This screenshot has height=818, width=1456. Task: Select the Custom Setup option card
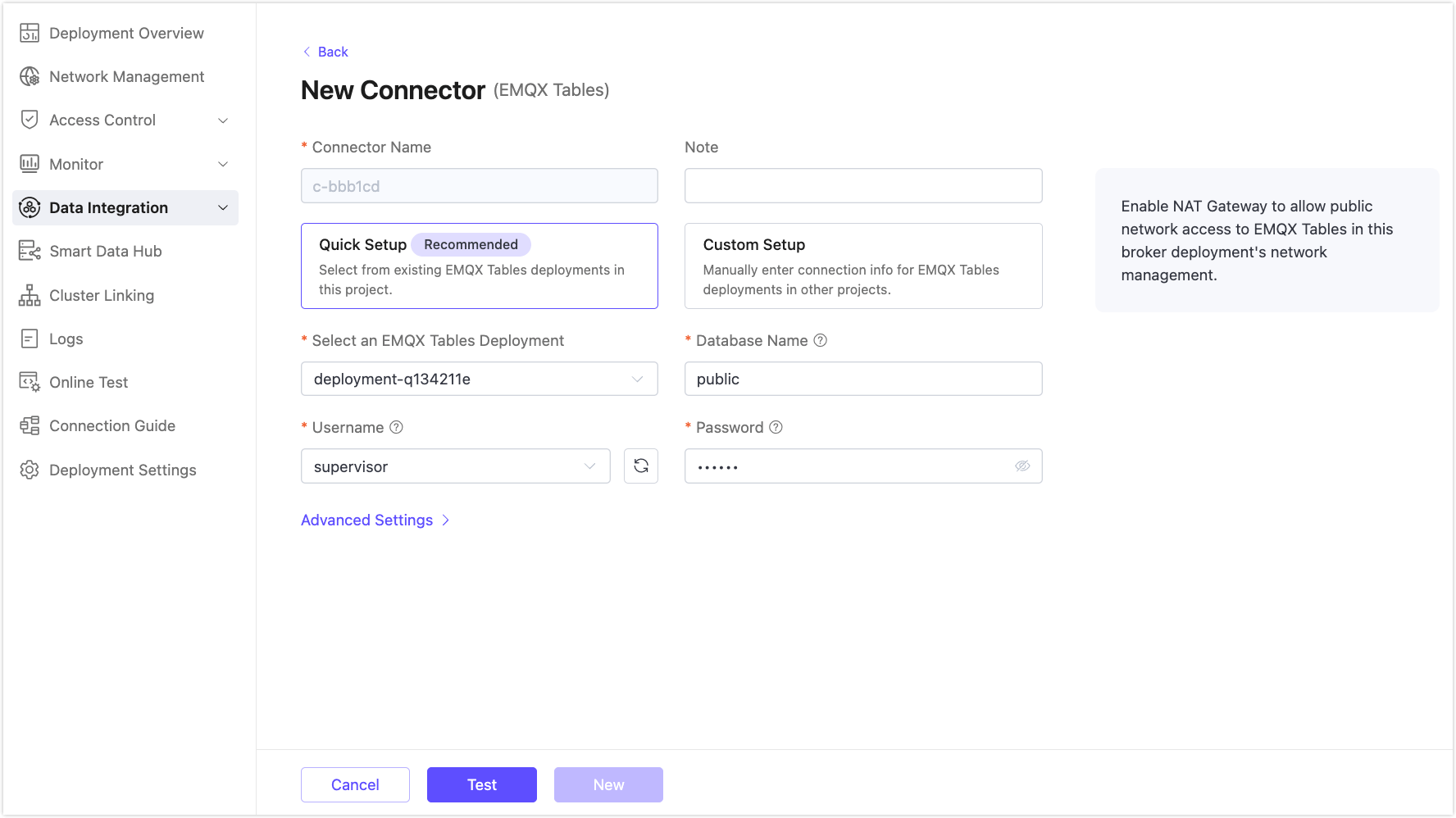click(863, 266)
